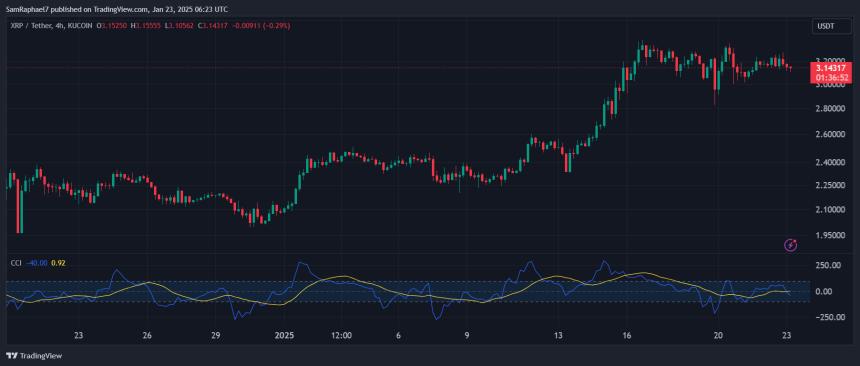Click the 9 date label on time axis

[x=467, y=335]
